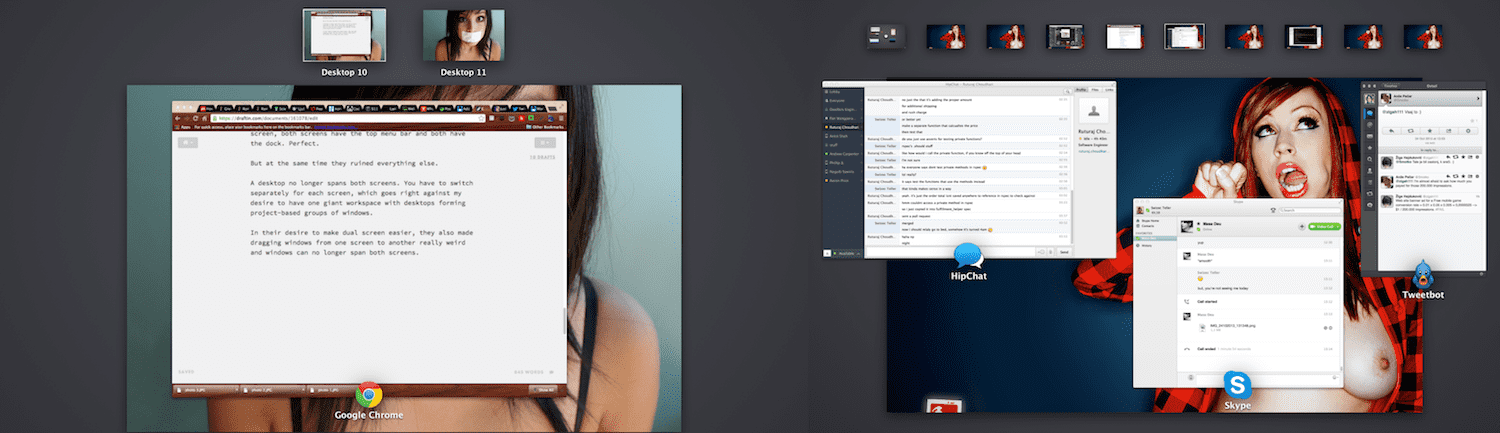Switch to Desktop 10 thumbnail
The width and height of the screenshot is (1500, 433).
click(344, 35)
